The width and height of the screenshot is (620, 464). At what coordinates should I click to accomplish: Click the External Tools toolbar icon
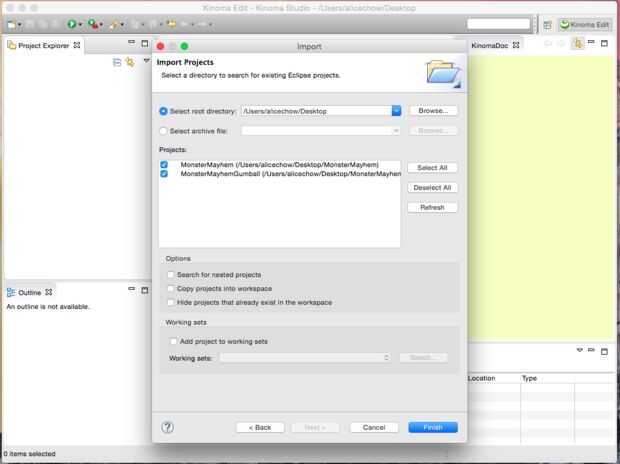point(114,25)
